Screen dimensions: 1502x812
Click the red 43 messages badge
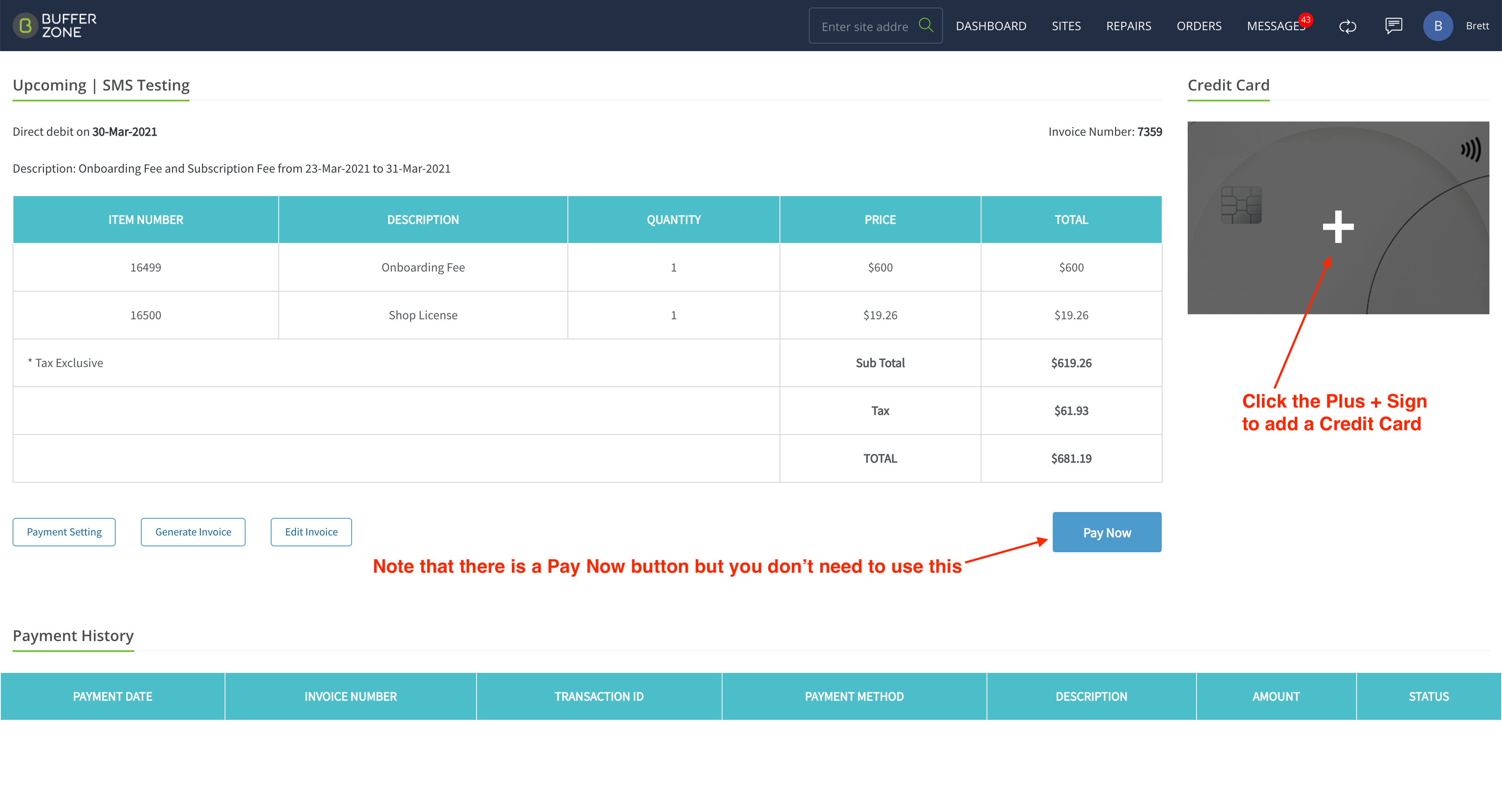(x=1305, y=20)
